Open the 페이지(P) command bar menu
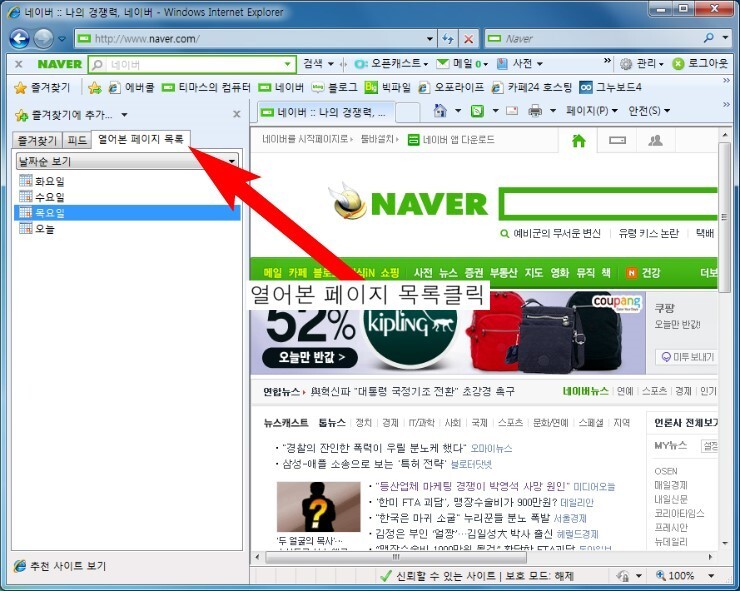740x591 pixels. 592,111
